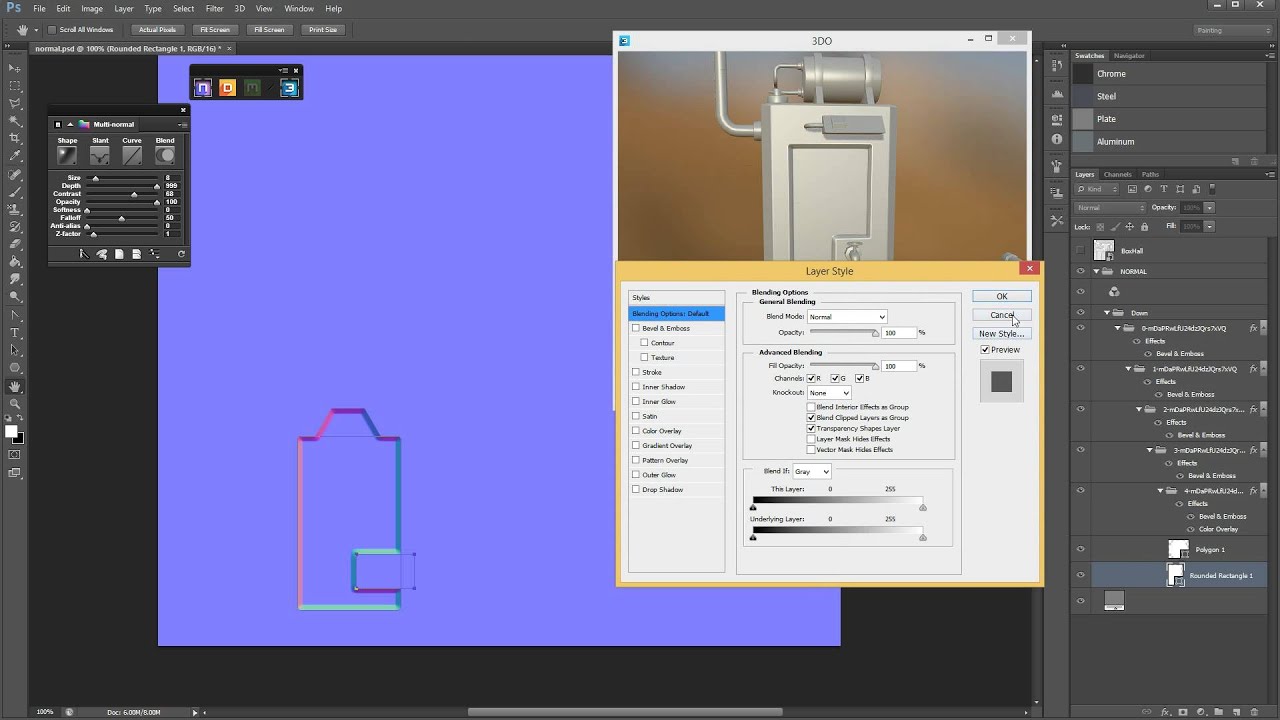This screenshot has height=720, width=1280.
Task: Open the Blend Mode dropdown in Layer Style
Action: [847, 317]
